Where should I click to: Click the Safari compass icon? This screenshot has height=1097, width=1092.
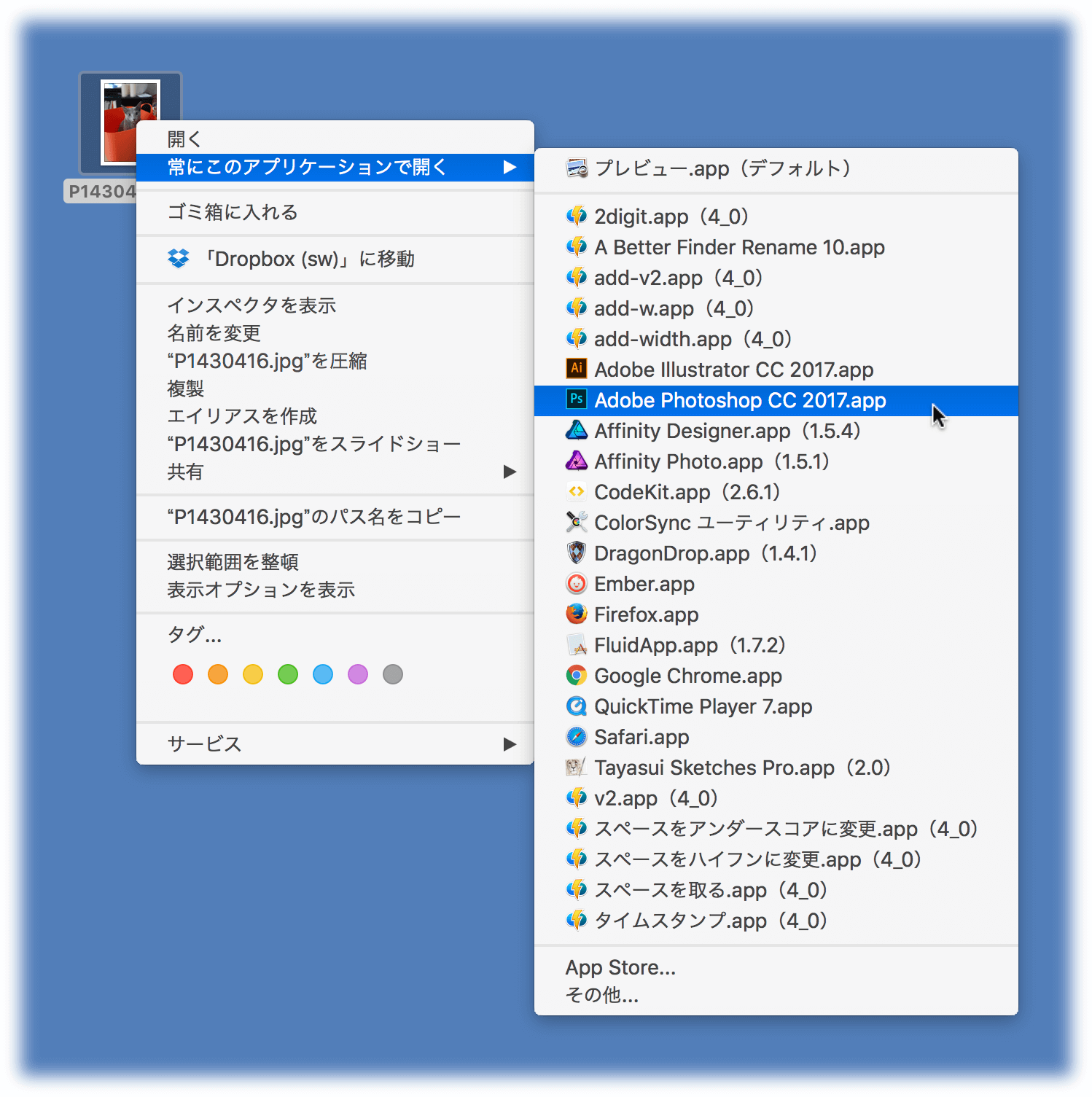(x=577, y=737)
